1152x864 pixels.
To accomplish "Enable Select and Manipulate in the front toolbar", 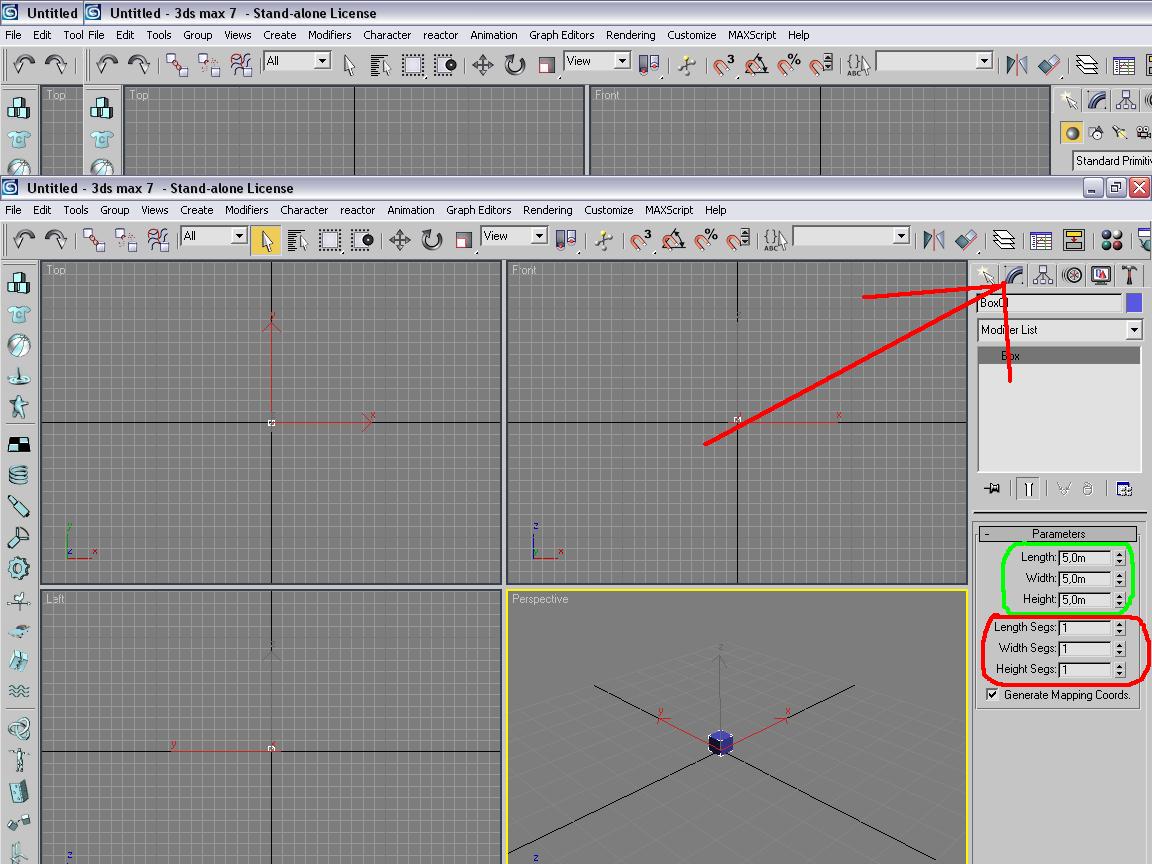I will [x=604, y=240].
